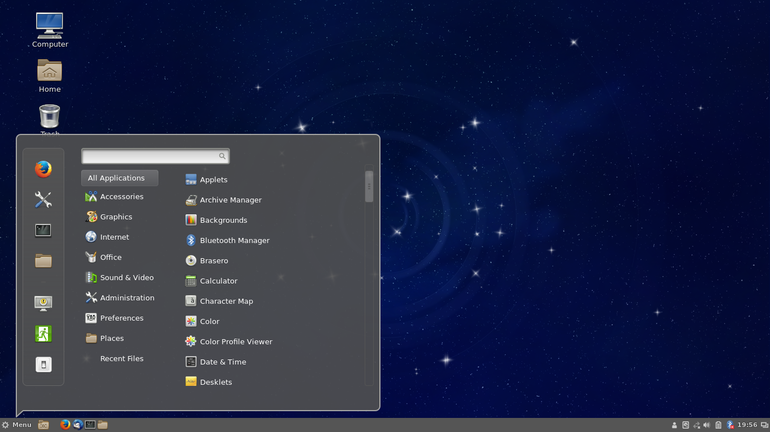Viewport: 770px width, 432px height.
Task: Click the Quit power icon in sidebar
Action: (x=43, y=364)
